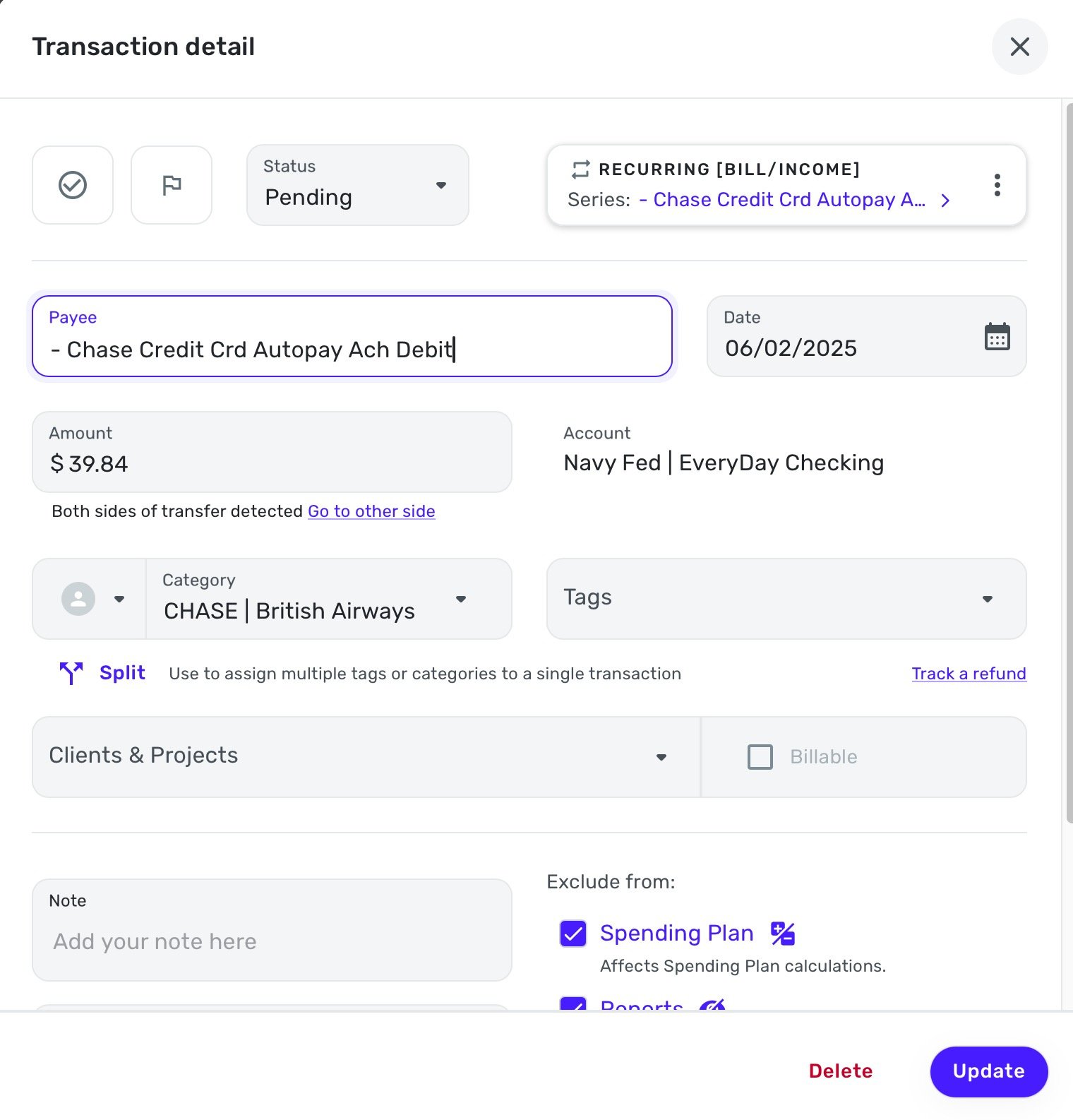
Task: Click the Delete button
Action: click(841, 1071)
